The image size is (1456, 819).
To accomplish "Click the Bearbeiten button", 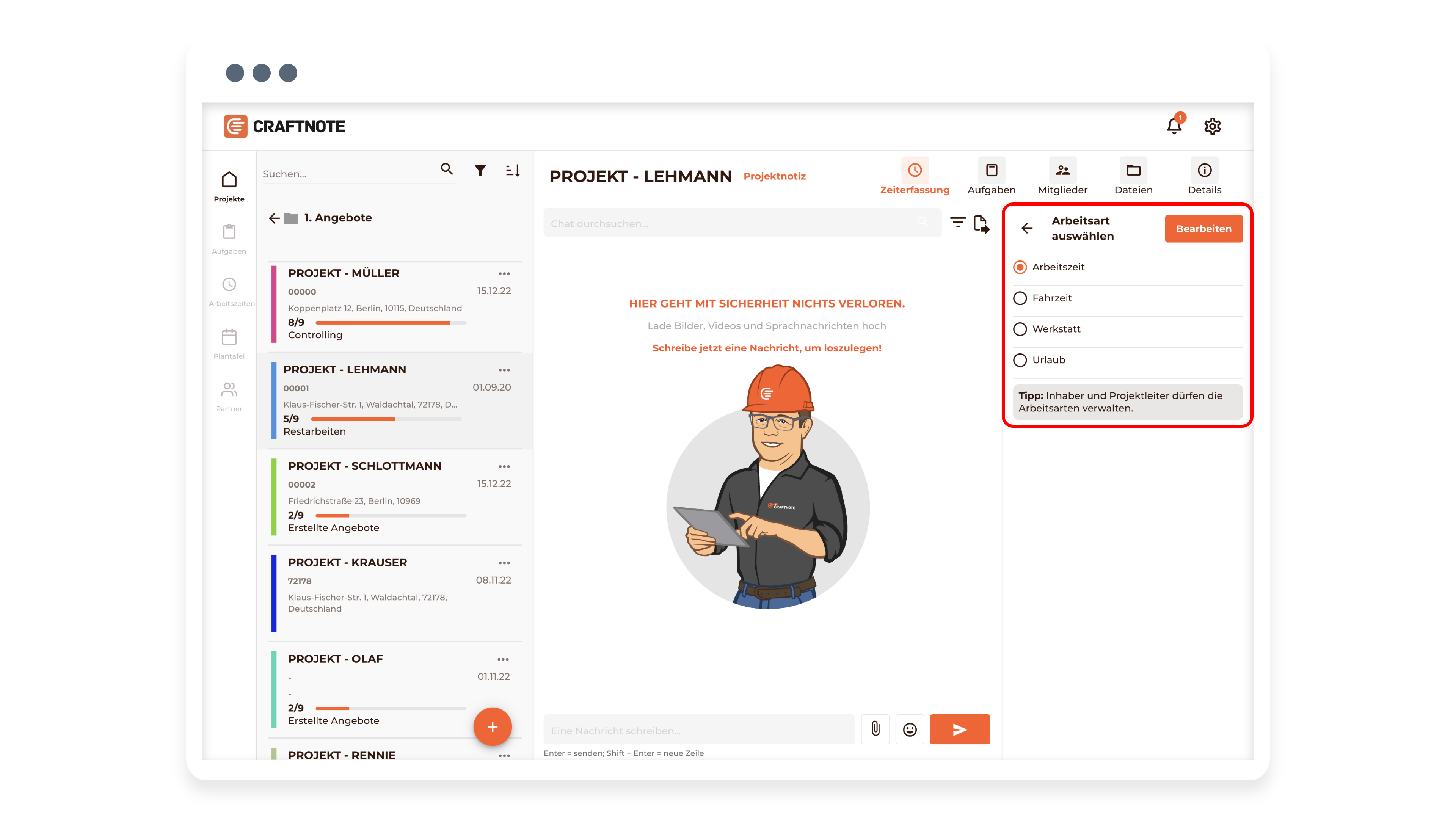I will click(1203, 229).
